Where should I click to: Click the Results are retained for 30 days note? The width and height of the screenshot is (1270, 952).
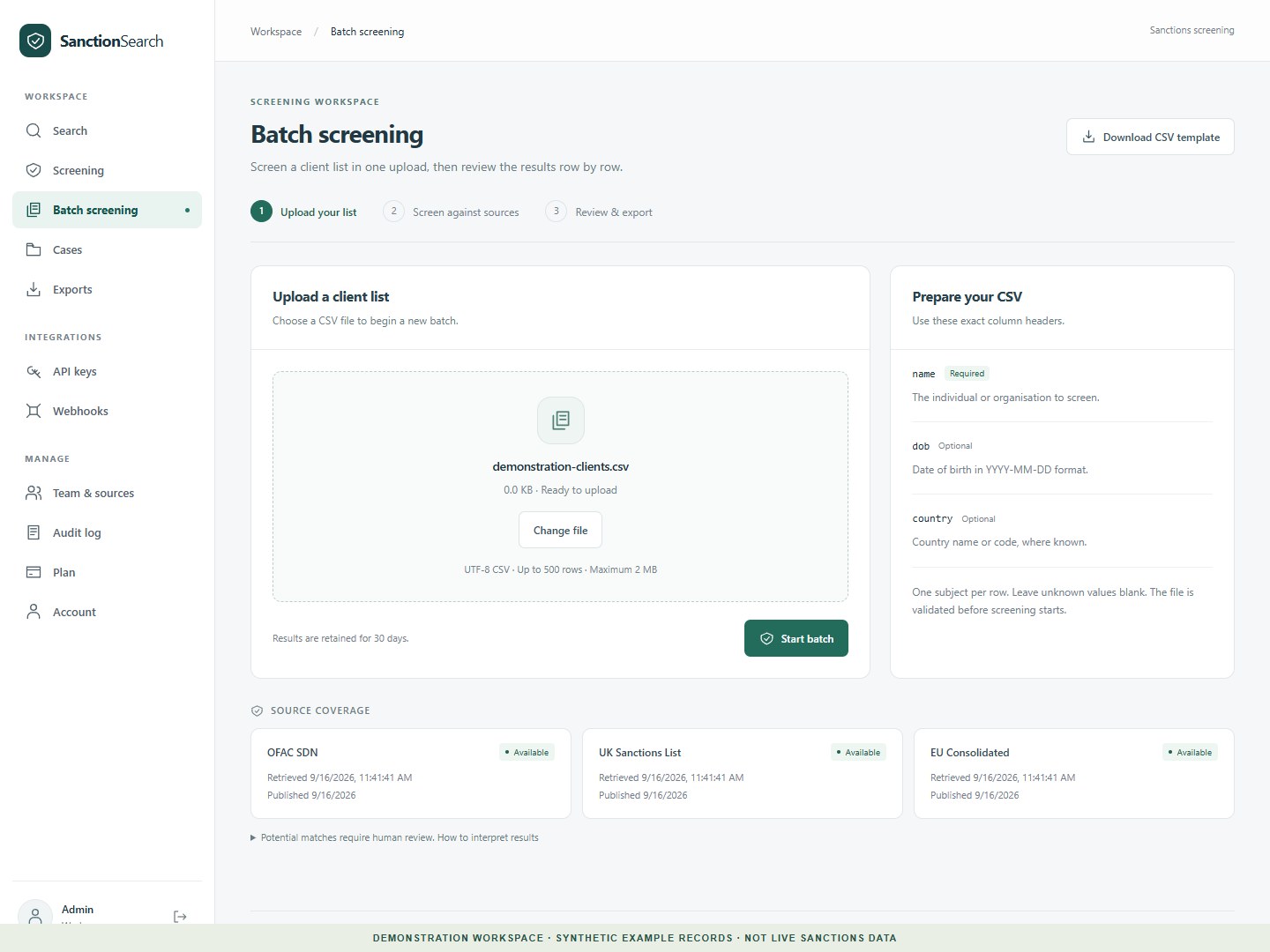pos(340,638)
